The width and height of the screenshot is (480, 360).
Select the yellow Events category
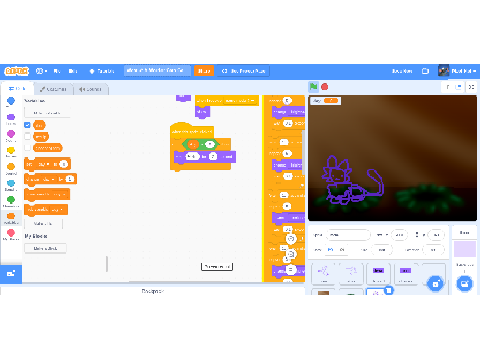[11, 152]
